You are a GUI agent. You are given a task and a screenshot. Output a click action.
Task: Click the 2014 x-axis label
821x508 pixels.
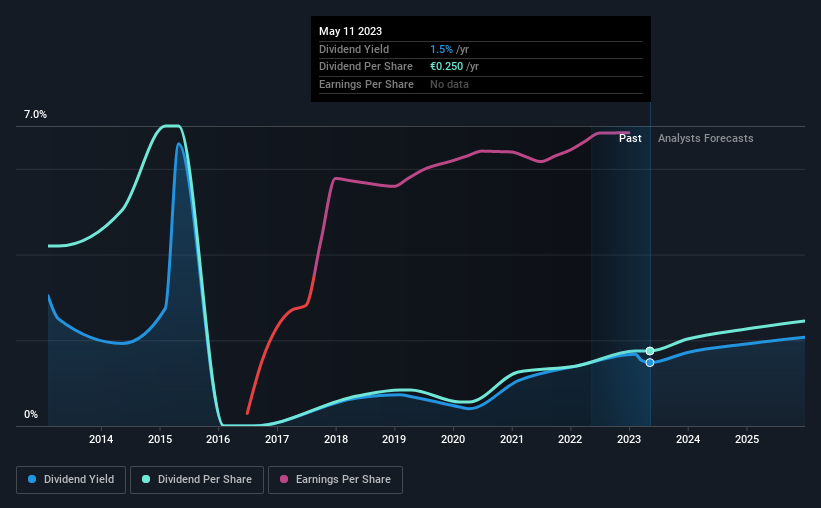(x=101, y=439)
